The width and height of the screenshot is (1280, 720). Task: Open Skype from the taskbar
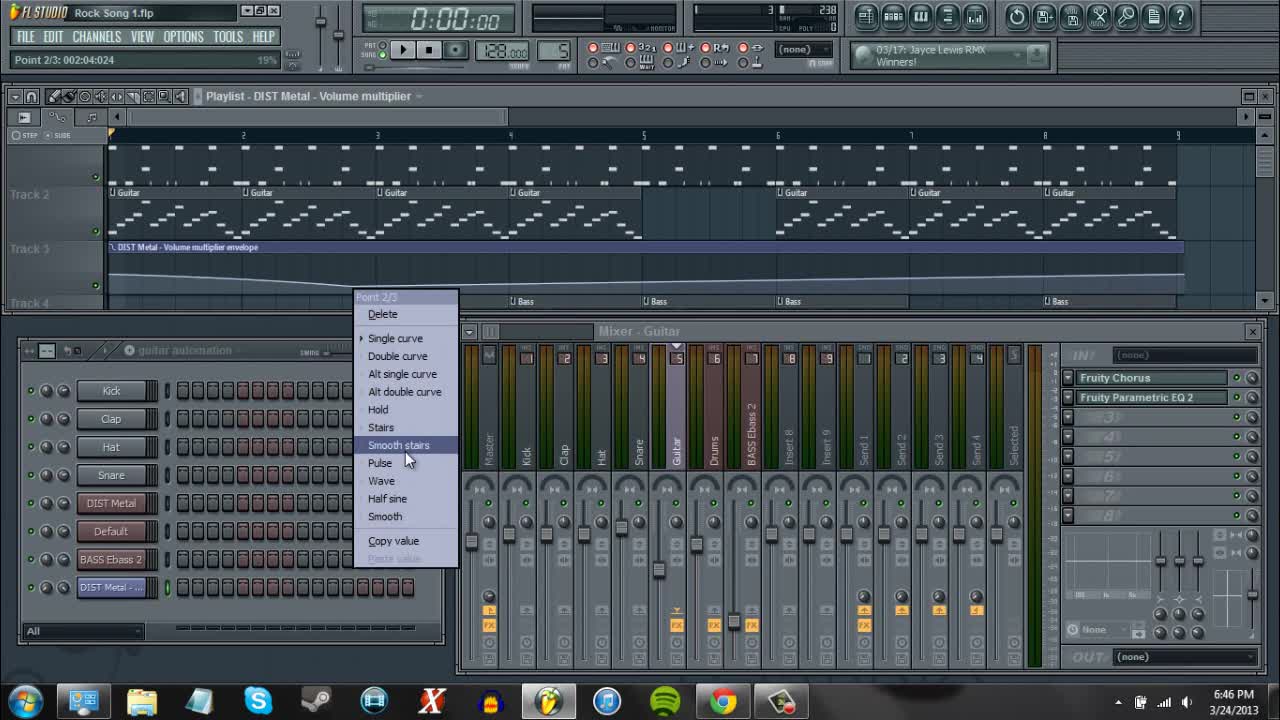(x=258, y=701)
